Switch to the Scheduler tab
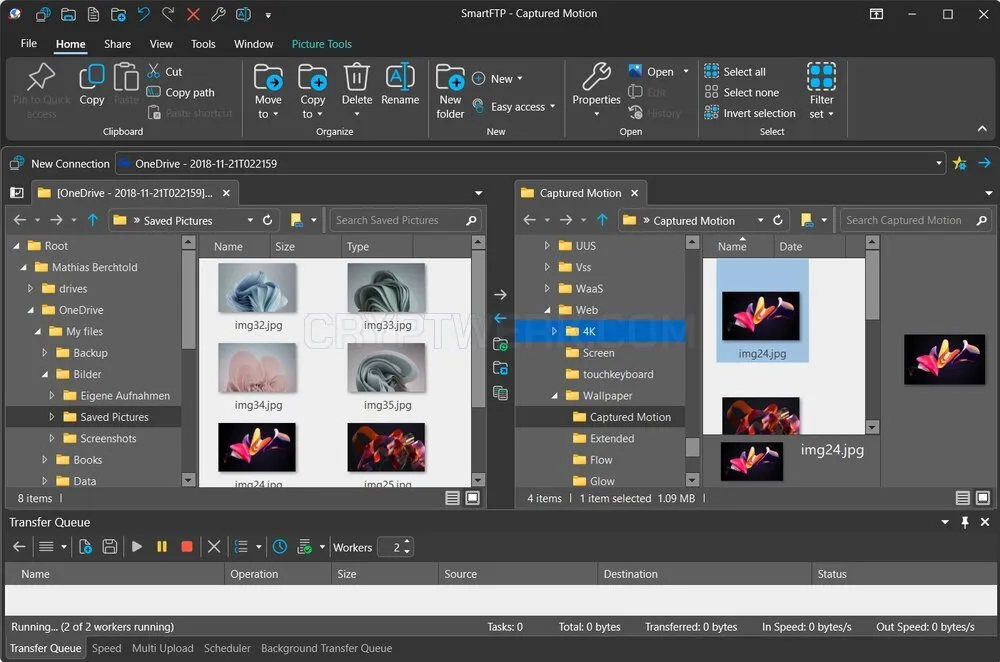This screenshot has height=662, width=1000. (x=227, y=648)
